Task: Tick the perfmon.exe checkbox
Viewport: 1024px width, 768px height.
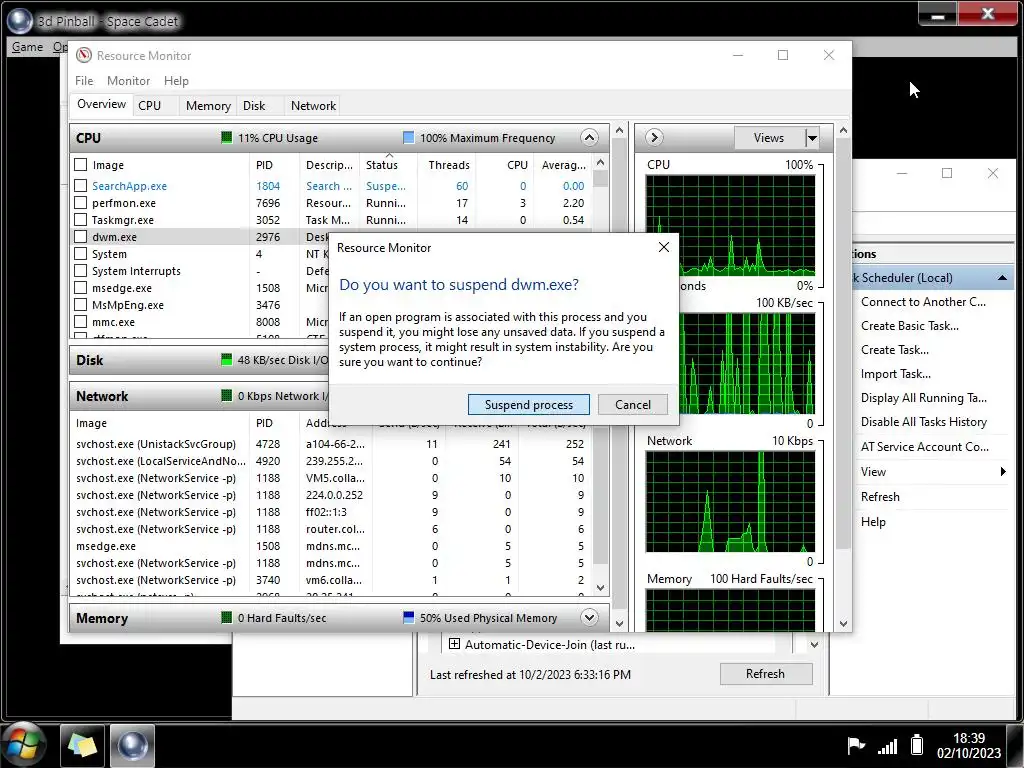Action: coord(80,202)
